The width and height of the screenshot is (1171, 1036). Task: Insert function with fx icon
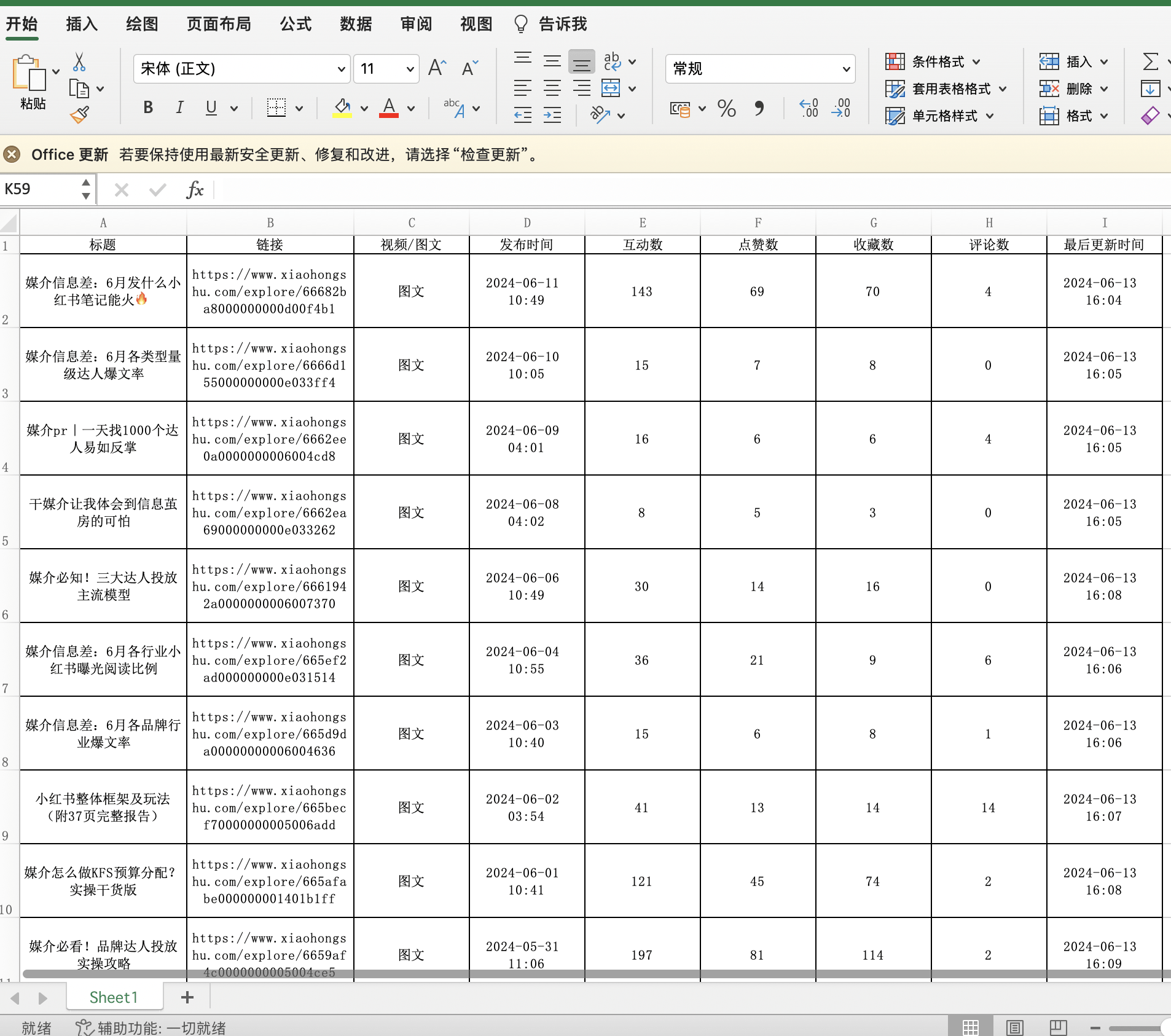(x=195, y=190)
